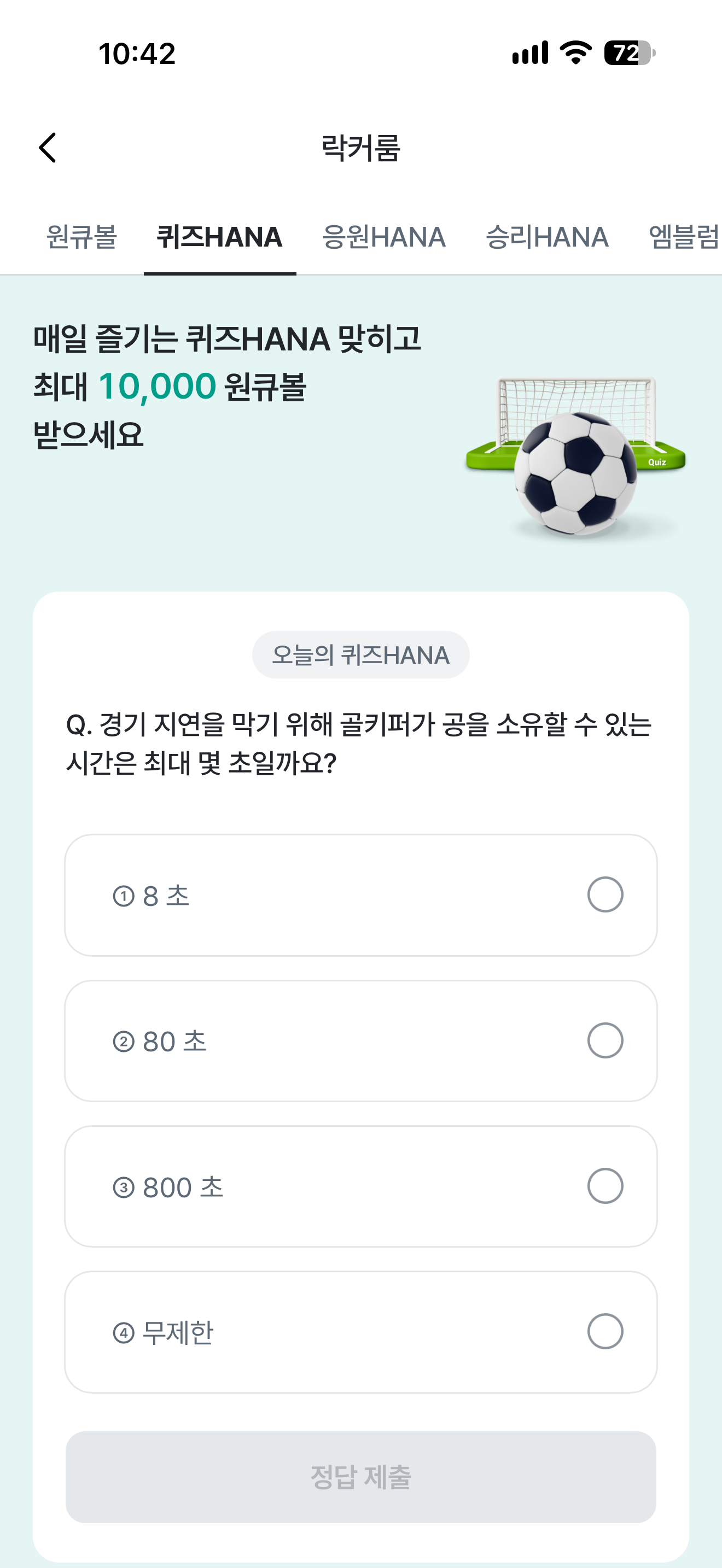Select the radio button for 무제한

[x=604, y=1331]
